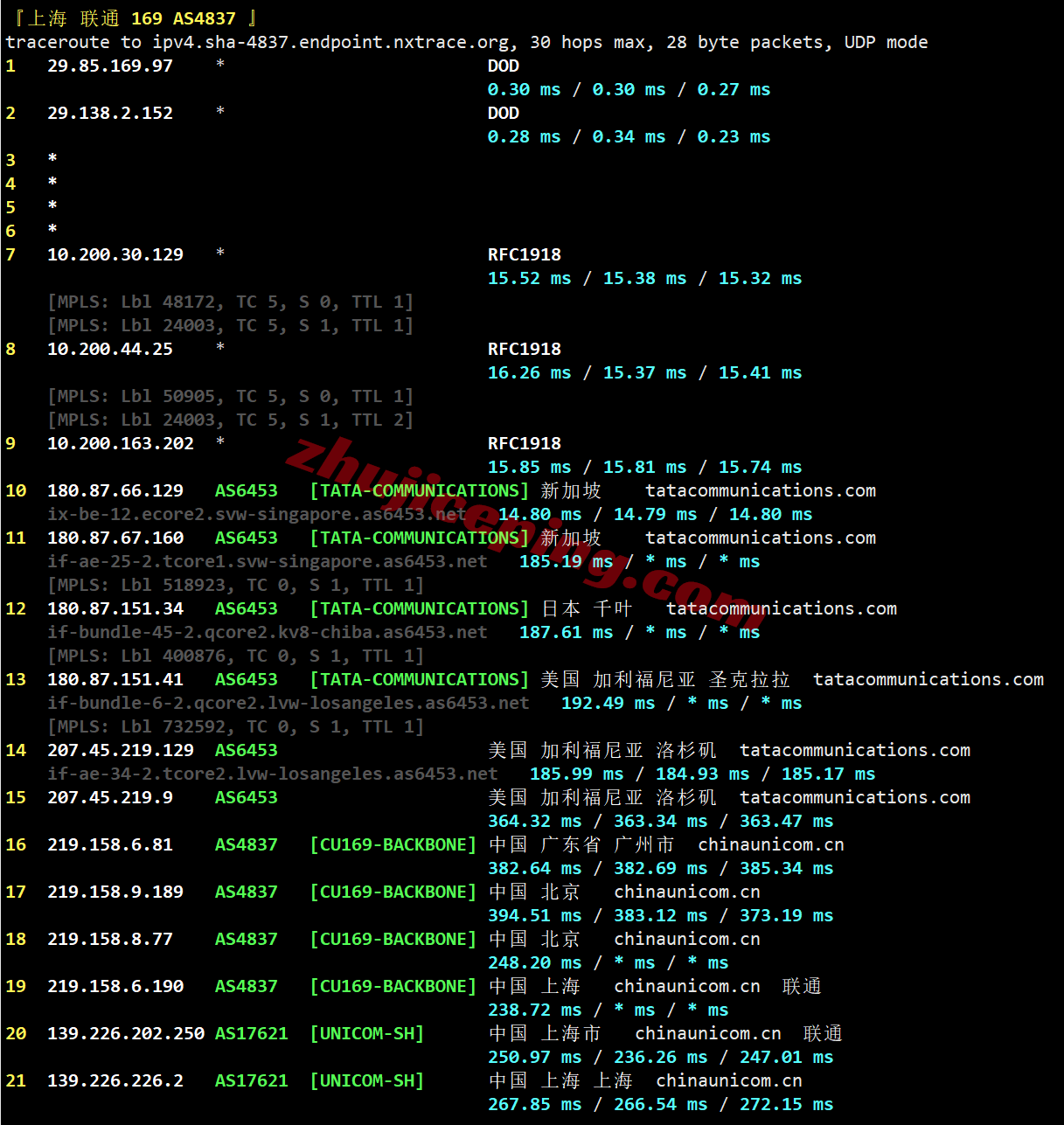Click IP 180.87.66.129 at hop 10
Image resolution: width=1064 pixels, height=1125 pixels.
(x=115, y=490)
